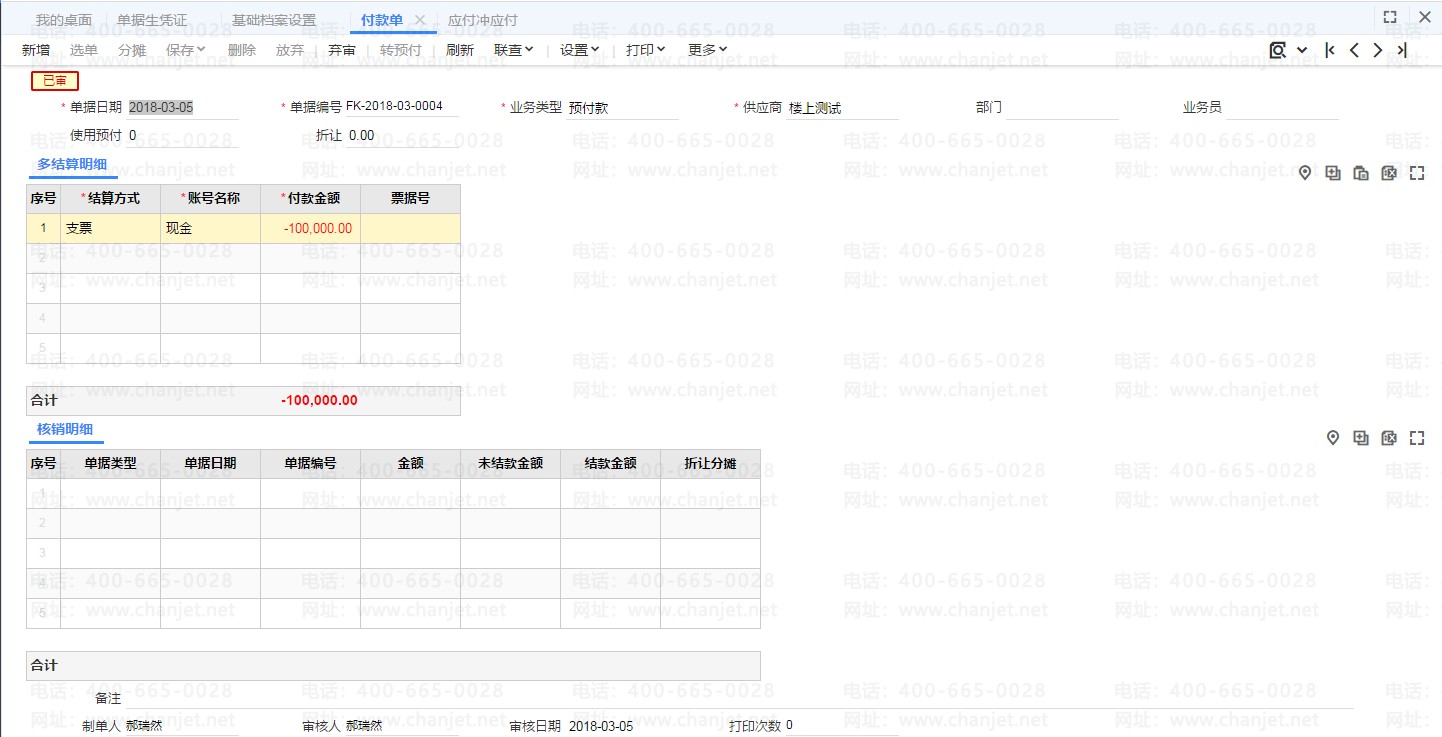
Task: Click add-row icon in 多结算明细 section
Action: tap(1333, 173)
